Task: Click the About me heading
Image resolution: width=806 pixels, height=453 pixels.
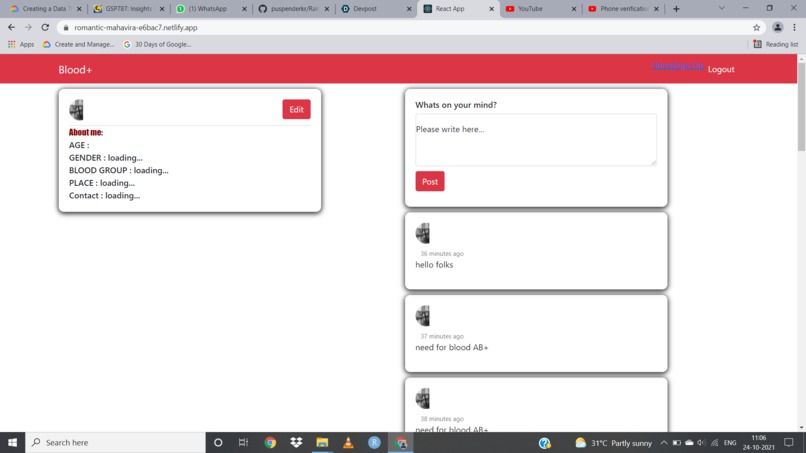Action: (86, 132)
